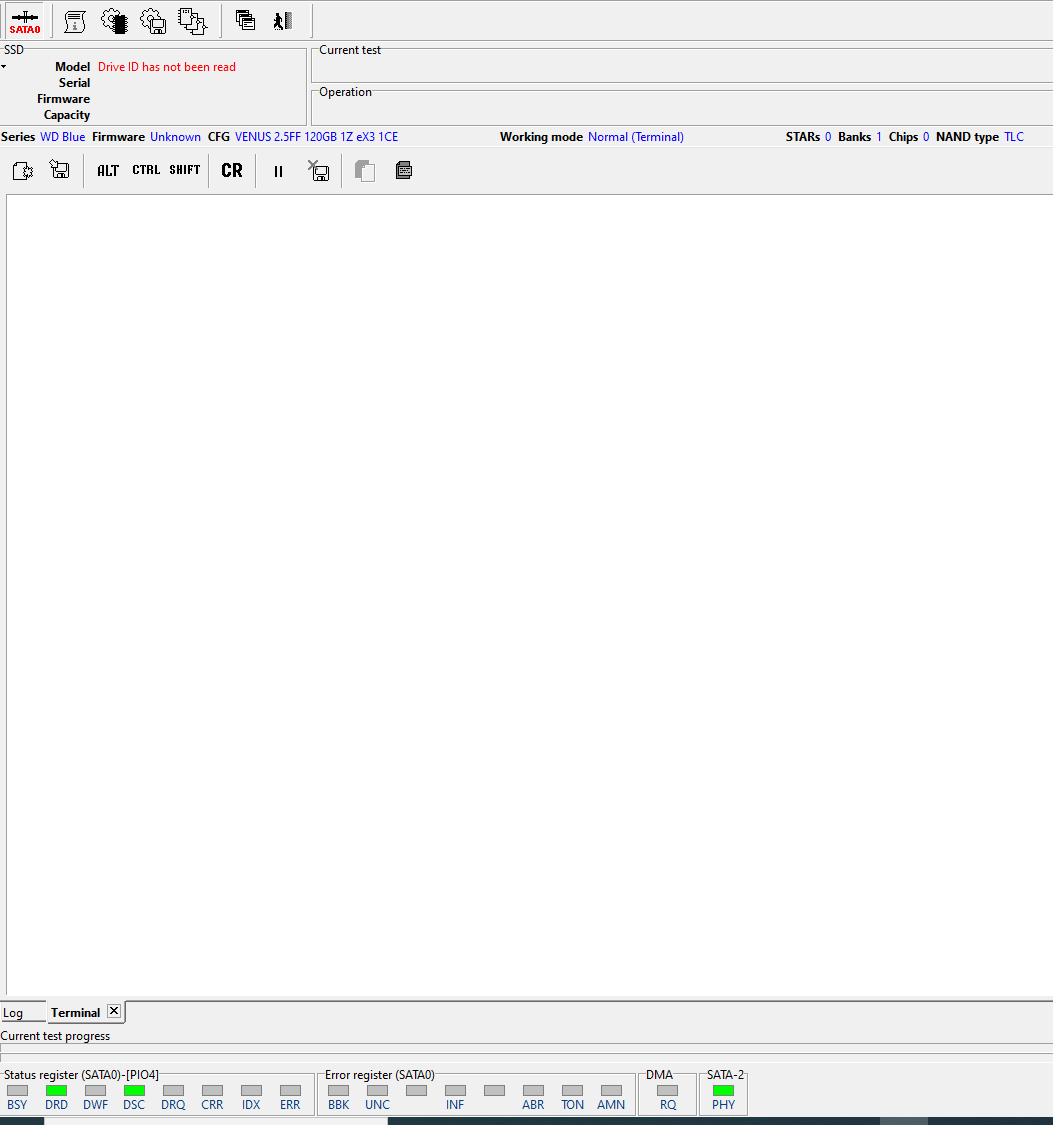Click the IDX status indicator
The image size is (1053, 1125).
251,1091
